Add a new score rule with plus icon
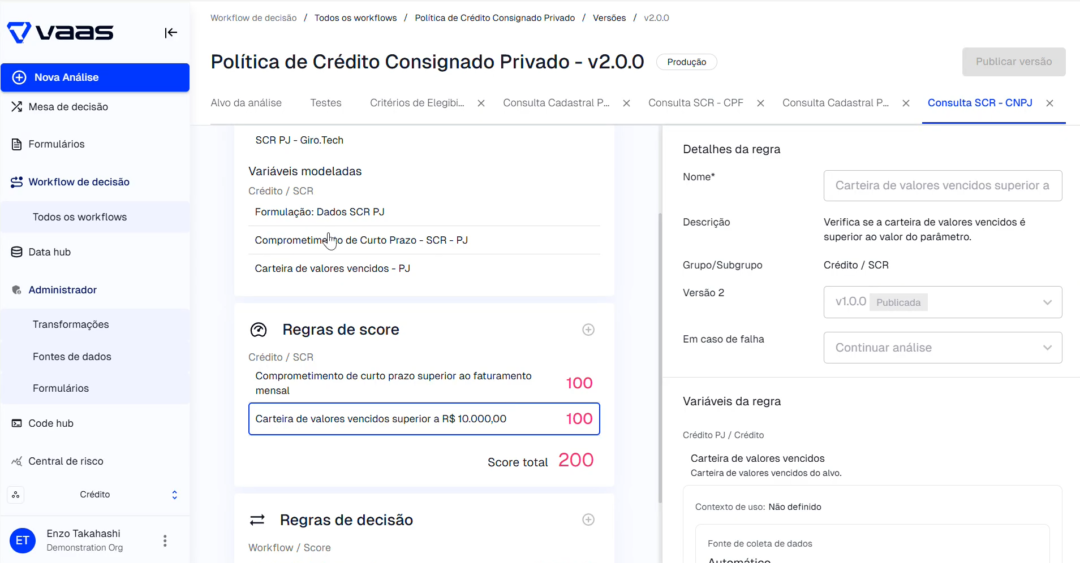The image size is (1080, 563). point(588,329)
